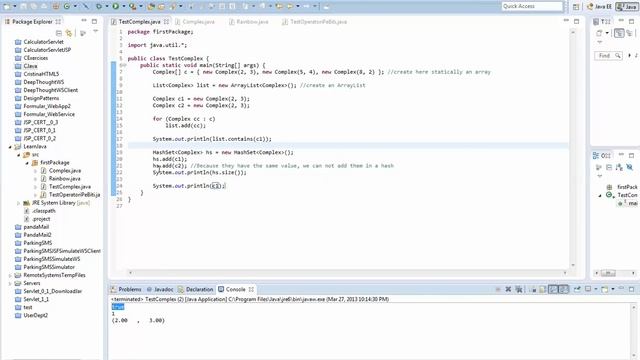The image size is (640, 360).
Task: Toggle Scroll Lock in Console toolbar
Action: pos(542,289)
